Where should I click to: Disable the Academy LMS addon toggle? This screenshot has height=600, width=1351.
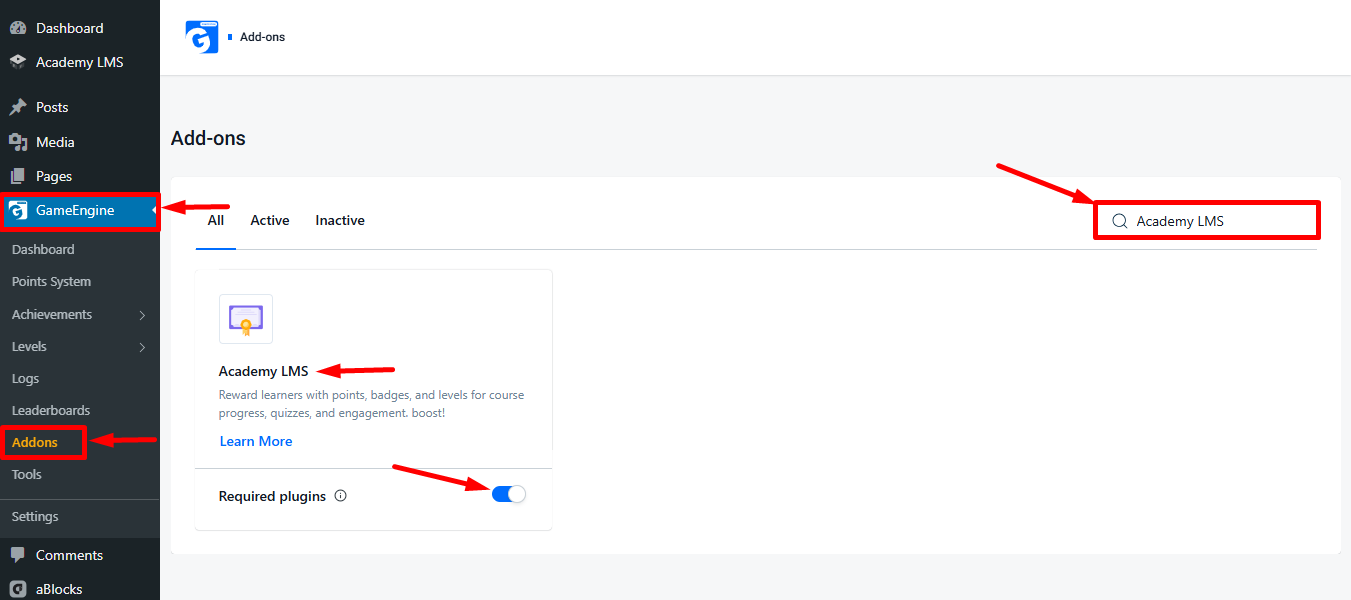[509, 494]
